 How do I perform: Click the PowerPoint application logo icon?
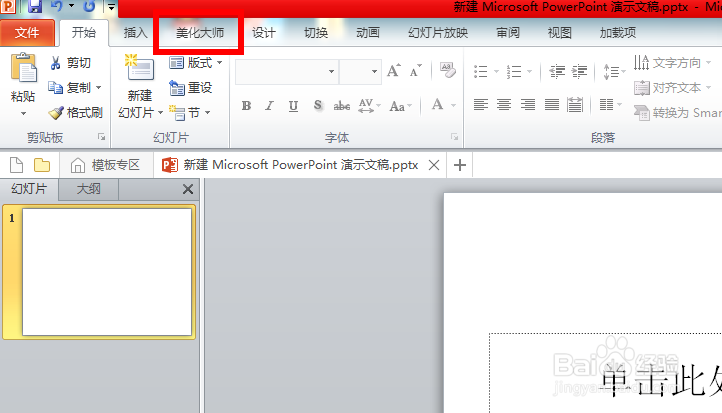click(x=8, y=6)
